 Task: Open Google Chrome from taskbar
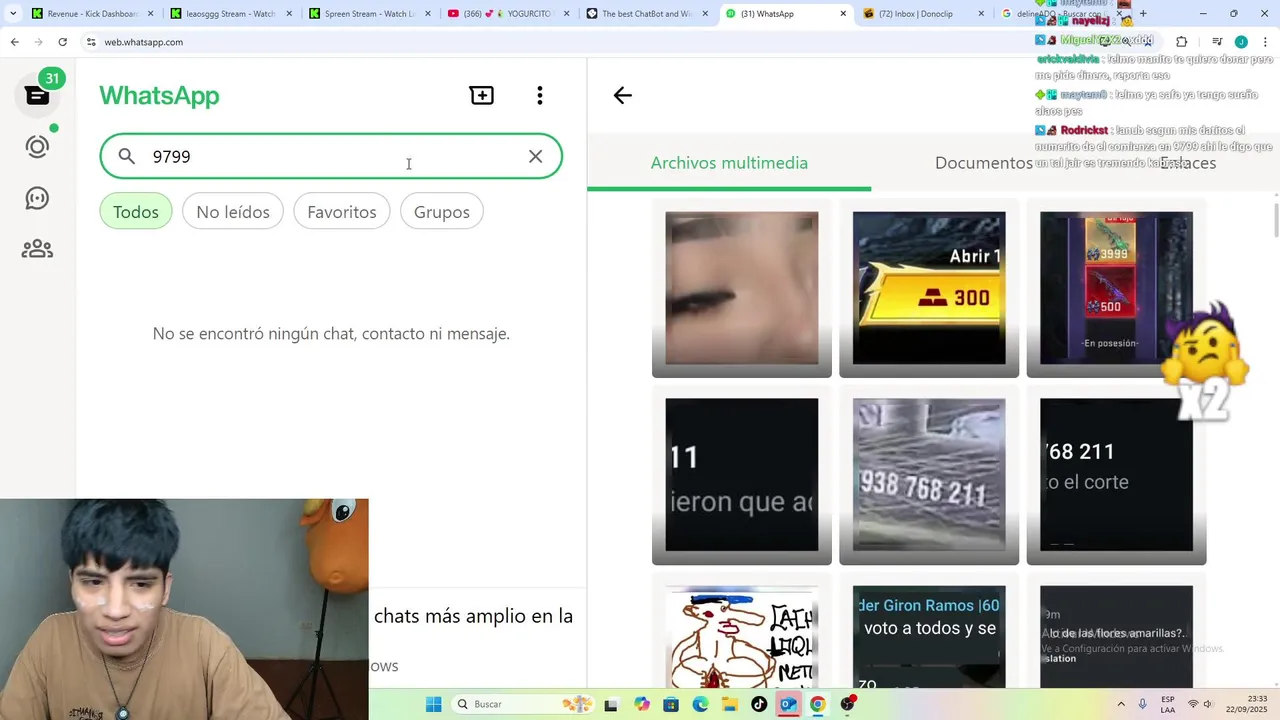818,704
